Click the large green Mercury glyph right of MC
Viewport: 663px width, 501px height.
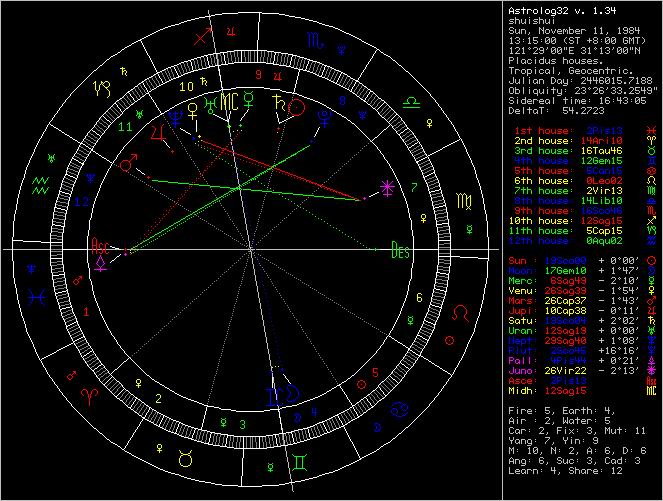pyautogui.click(x=249, y=99)
